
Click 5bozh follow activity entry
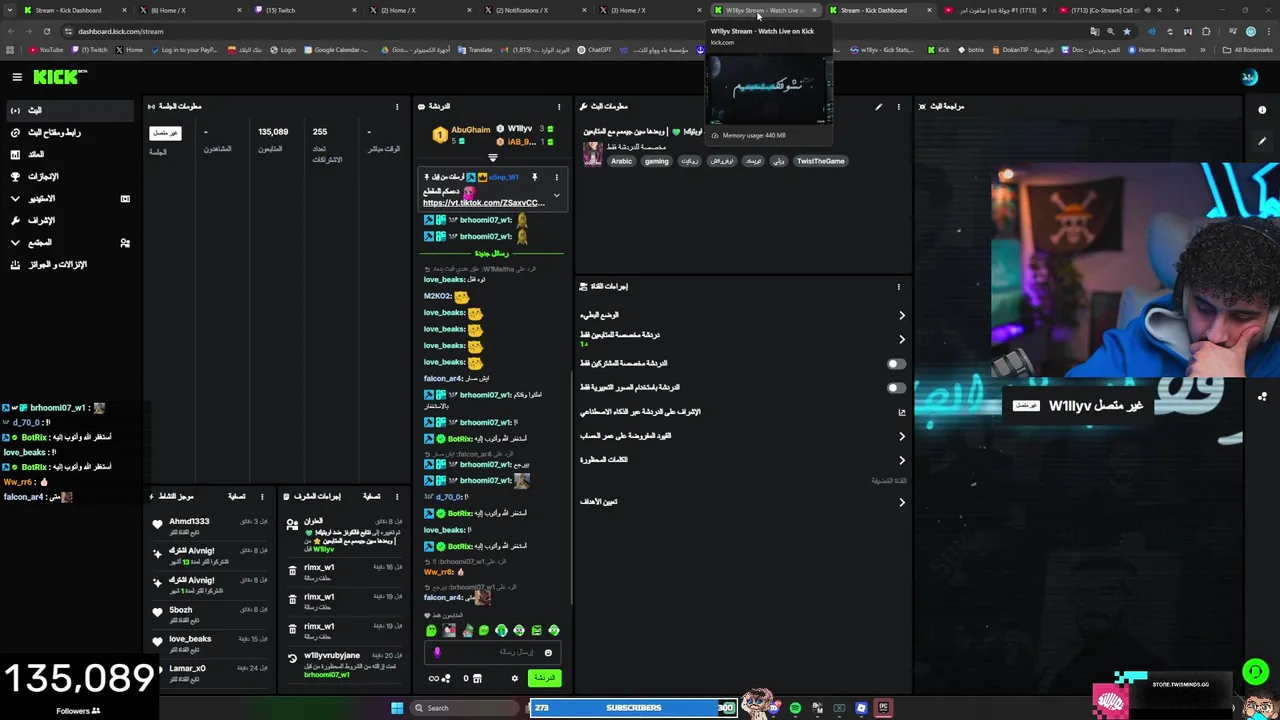tap(211, 613)
